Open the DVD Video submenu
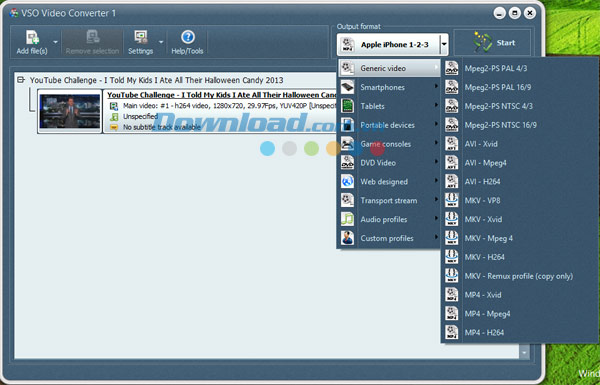600x385 pixels. (389, 163)
